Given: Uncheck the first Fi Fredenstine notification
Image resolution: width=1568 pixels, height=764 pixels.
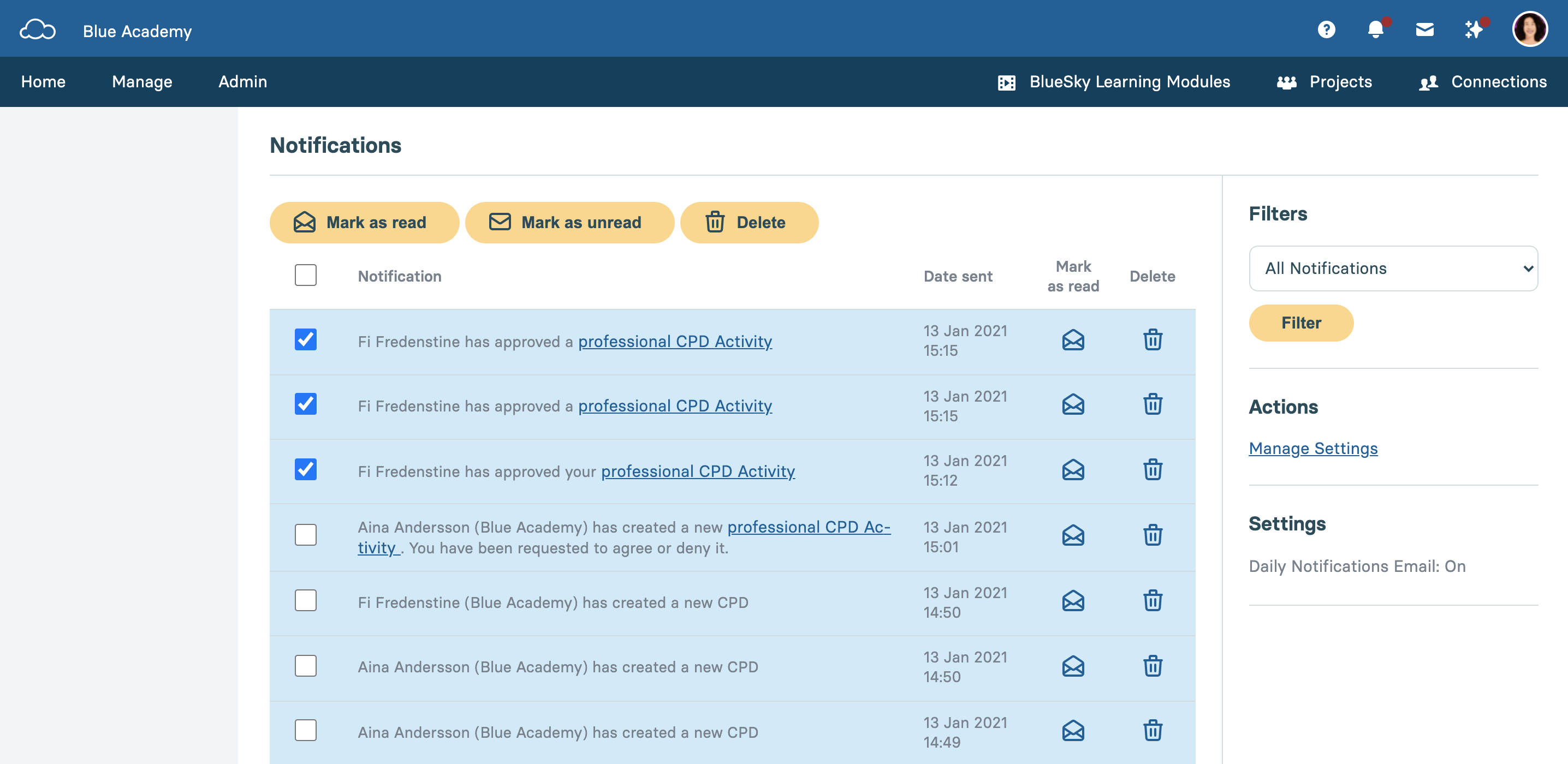Looking at the screenshot, I should [x=306, y=339].
